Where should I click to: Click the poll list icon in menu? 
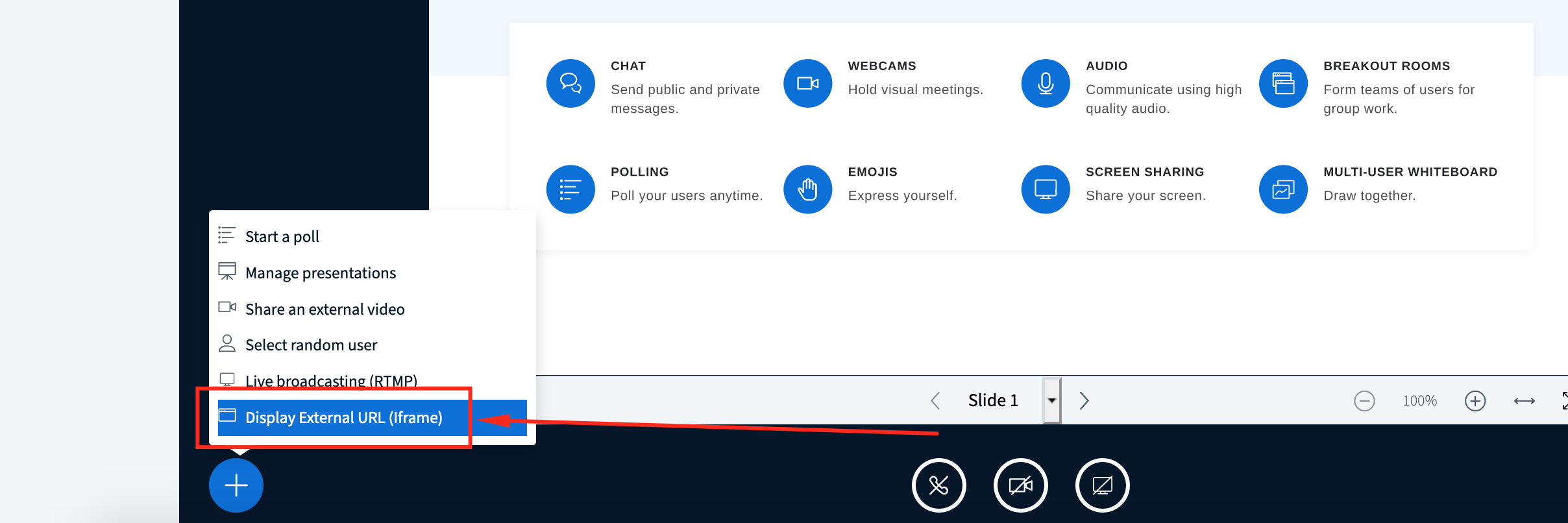[227, 235]
